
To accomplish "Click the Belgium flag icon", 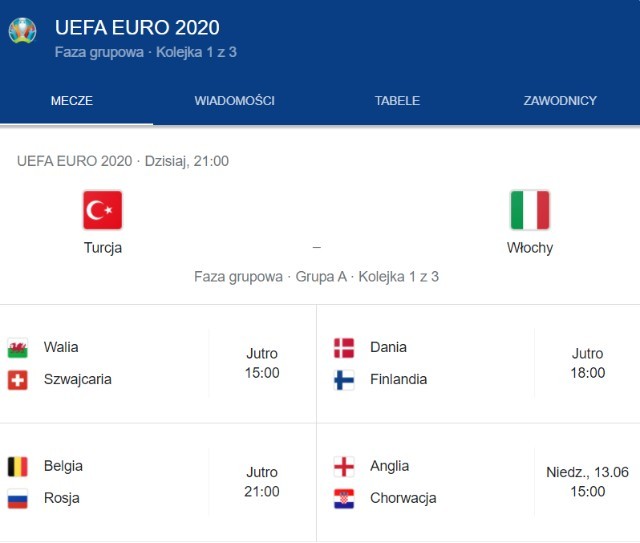I will (17, 466).
